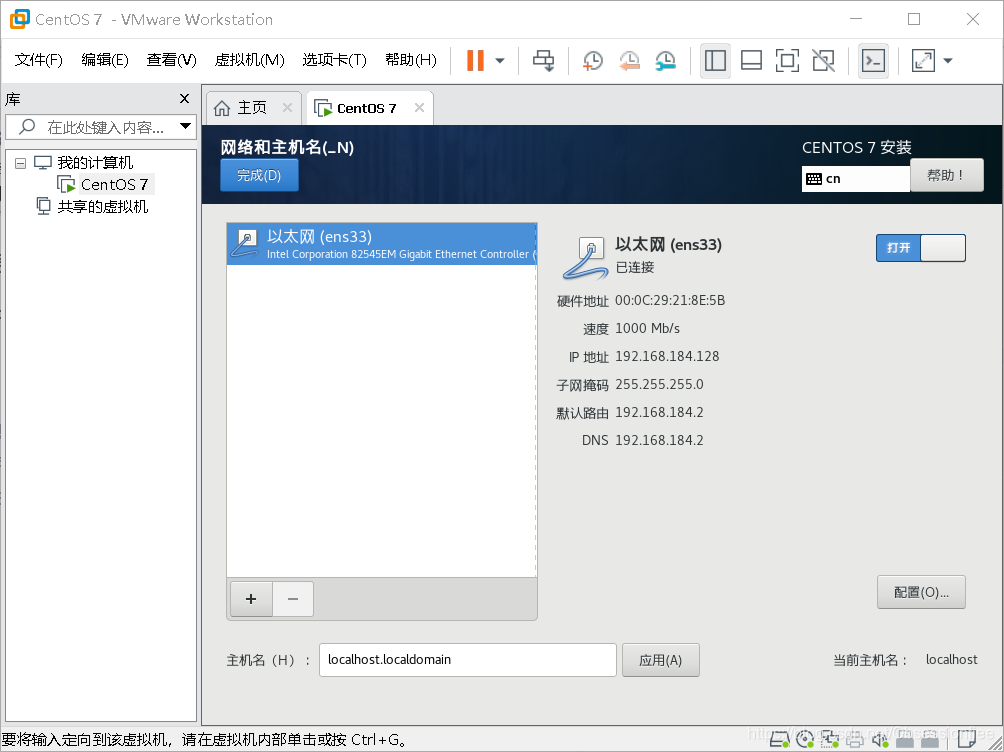Open the 虚拟机(M) menu
The height and width of the screenshot is (752, 1004).
tap(249, 60)
